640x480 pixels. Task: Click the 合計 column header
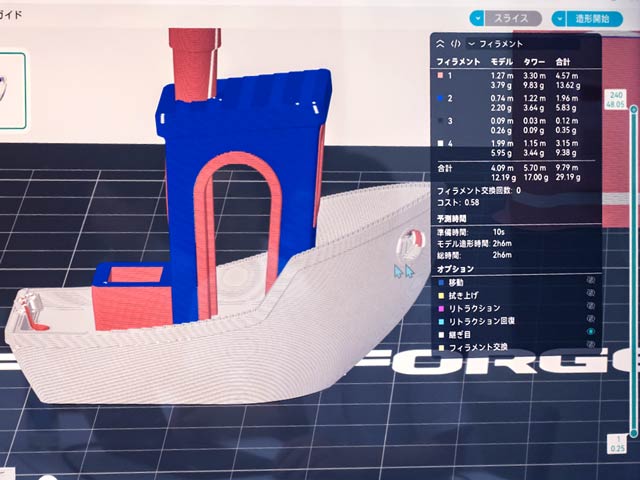(x=563, y=62)
